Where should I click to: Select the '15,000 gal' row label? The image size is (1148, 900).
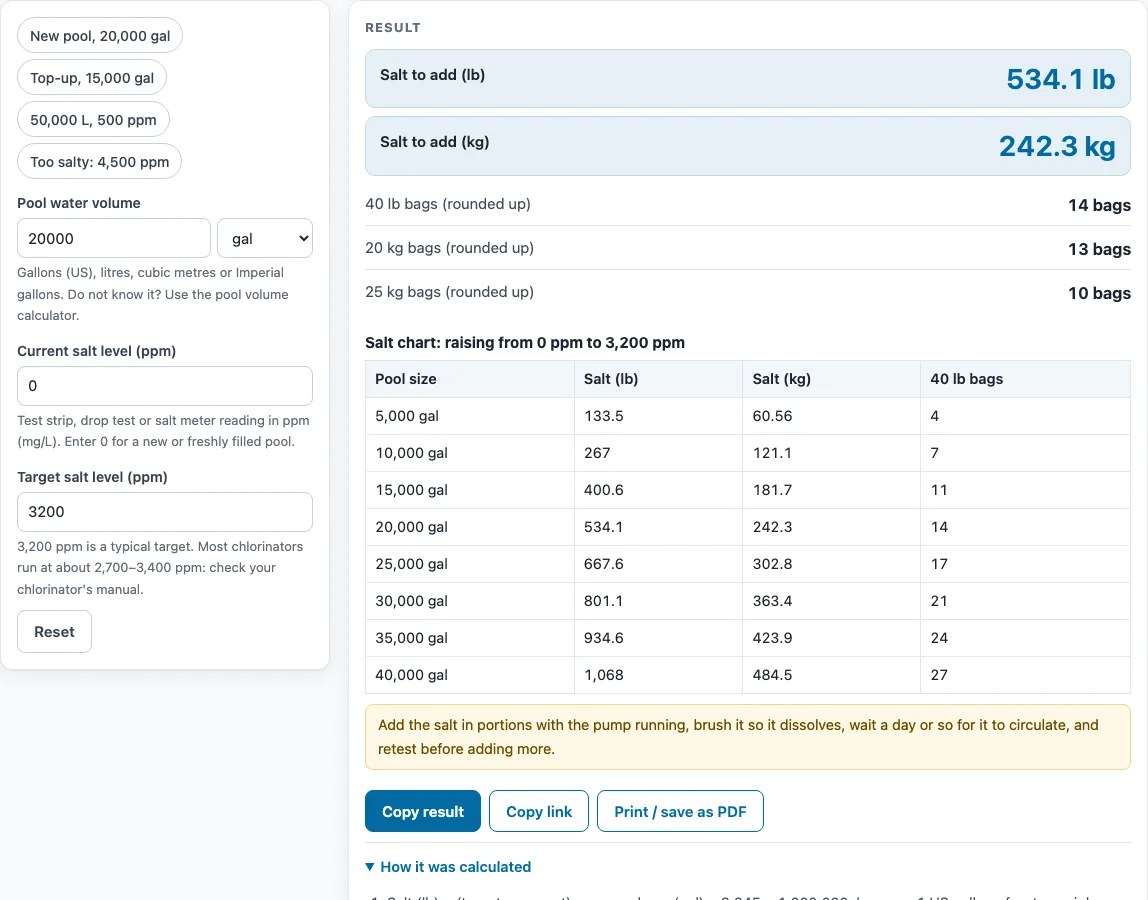tap(411, 490)
